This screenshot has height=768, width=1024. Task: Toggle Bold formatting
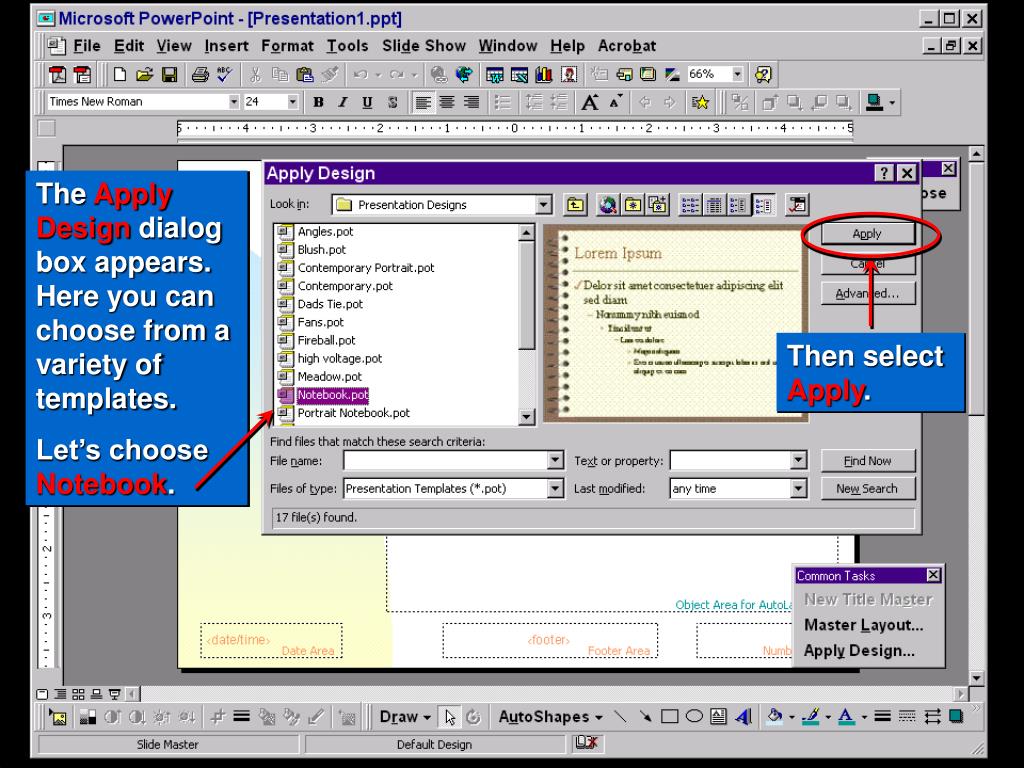coord(318,102)
